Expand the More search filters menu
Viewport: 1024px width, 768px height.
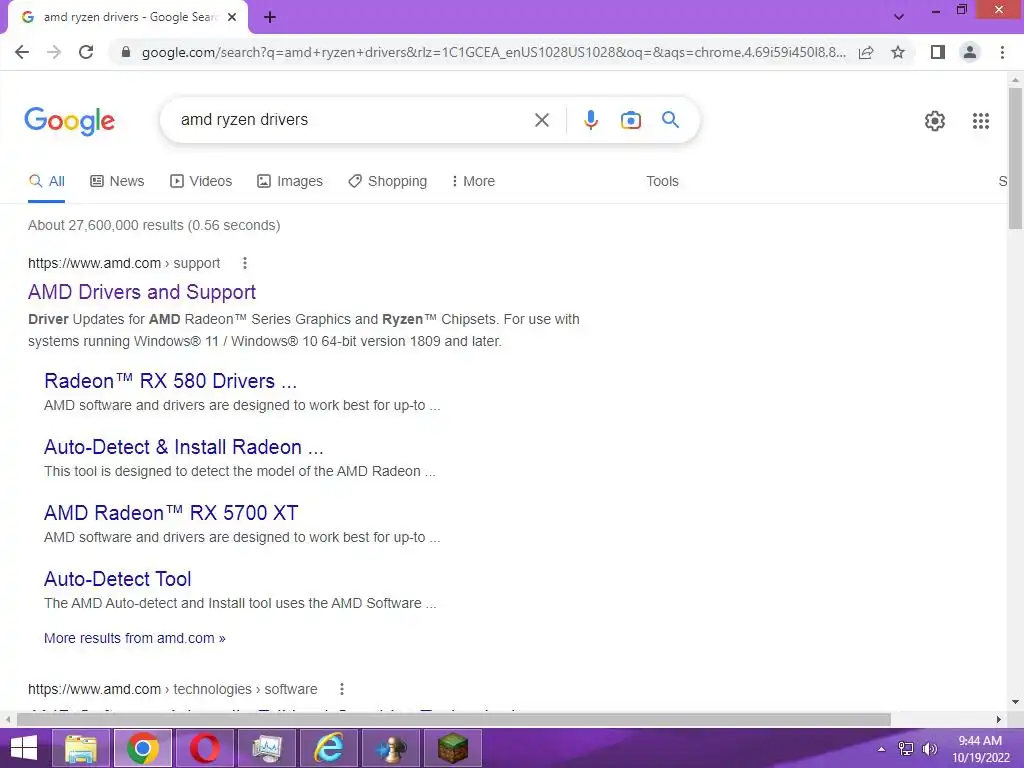[473, 182]
